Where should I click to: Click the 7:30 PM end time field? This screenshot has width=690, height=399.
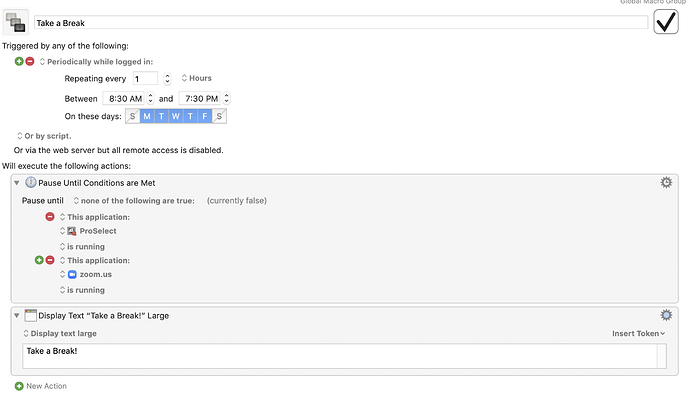tap(200, 99)
